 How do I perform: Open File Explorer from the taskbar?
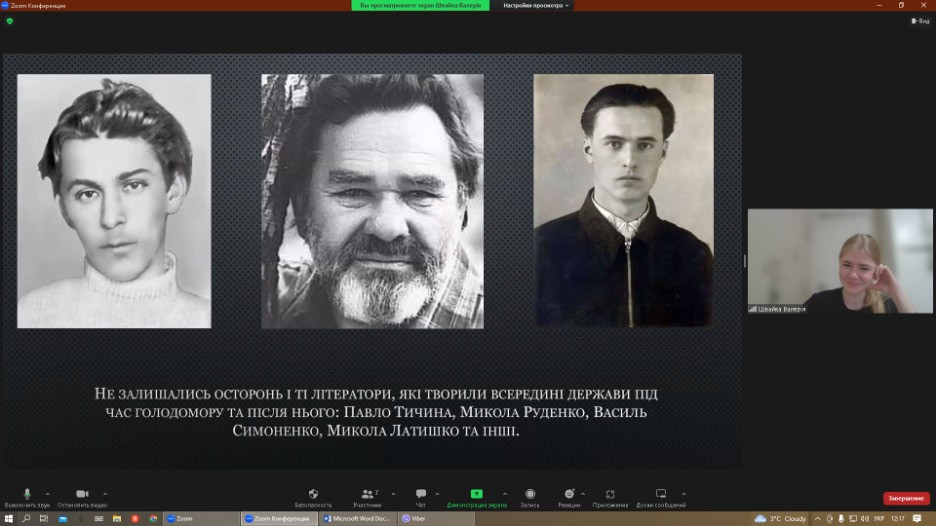[x=117, y=519]
